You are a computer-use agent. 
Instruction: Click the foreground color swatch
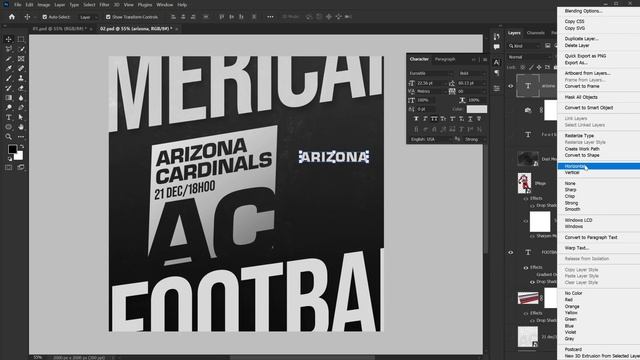(x=12, y=149)
